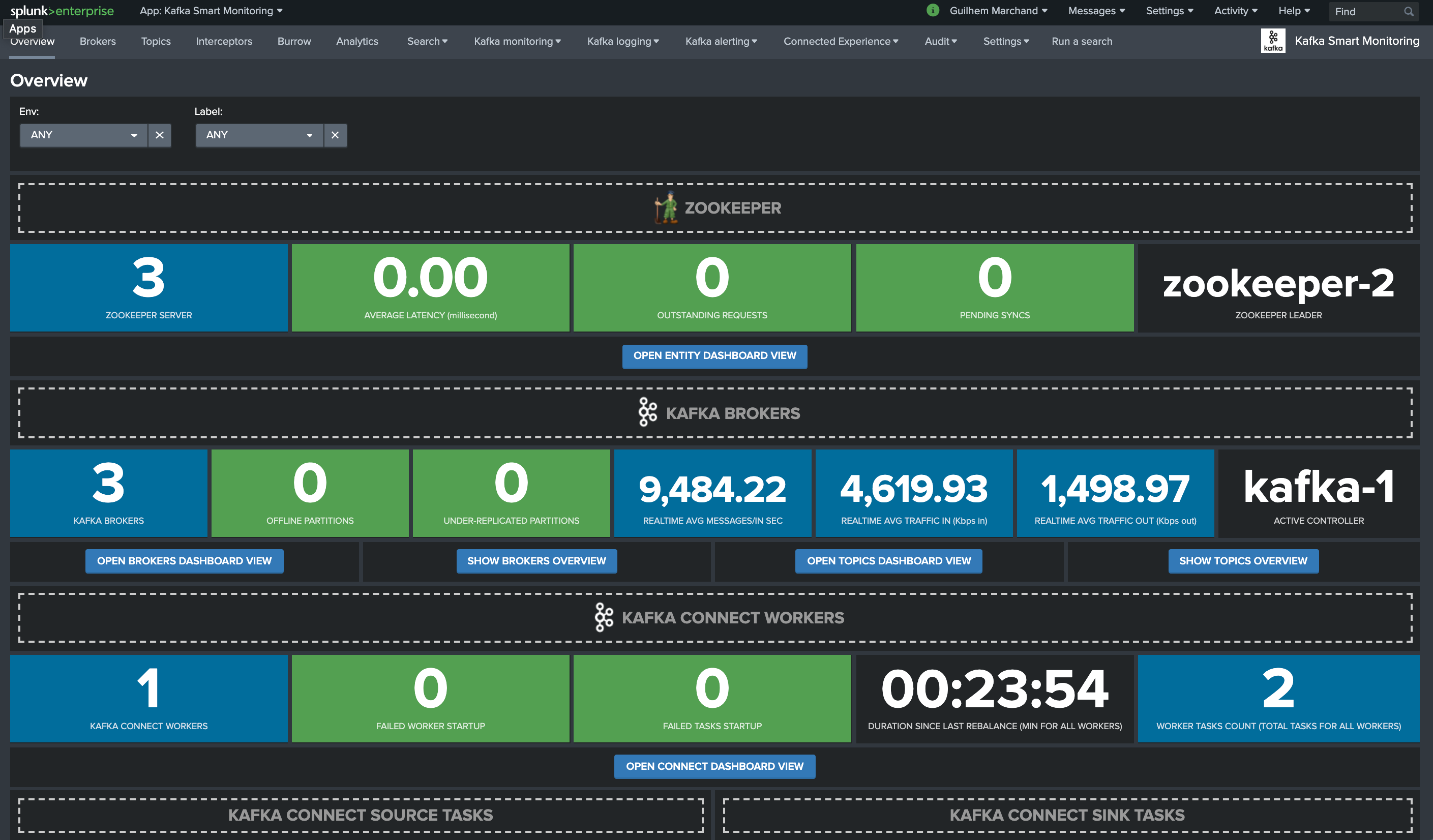Click the DURATION SINCE LAST REBALANCE tile
Image resolution: width=1433 pixels, height=840 pixels.
(995, 698)
